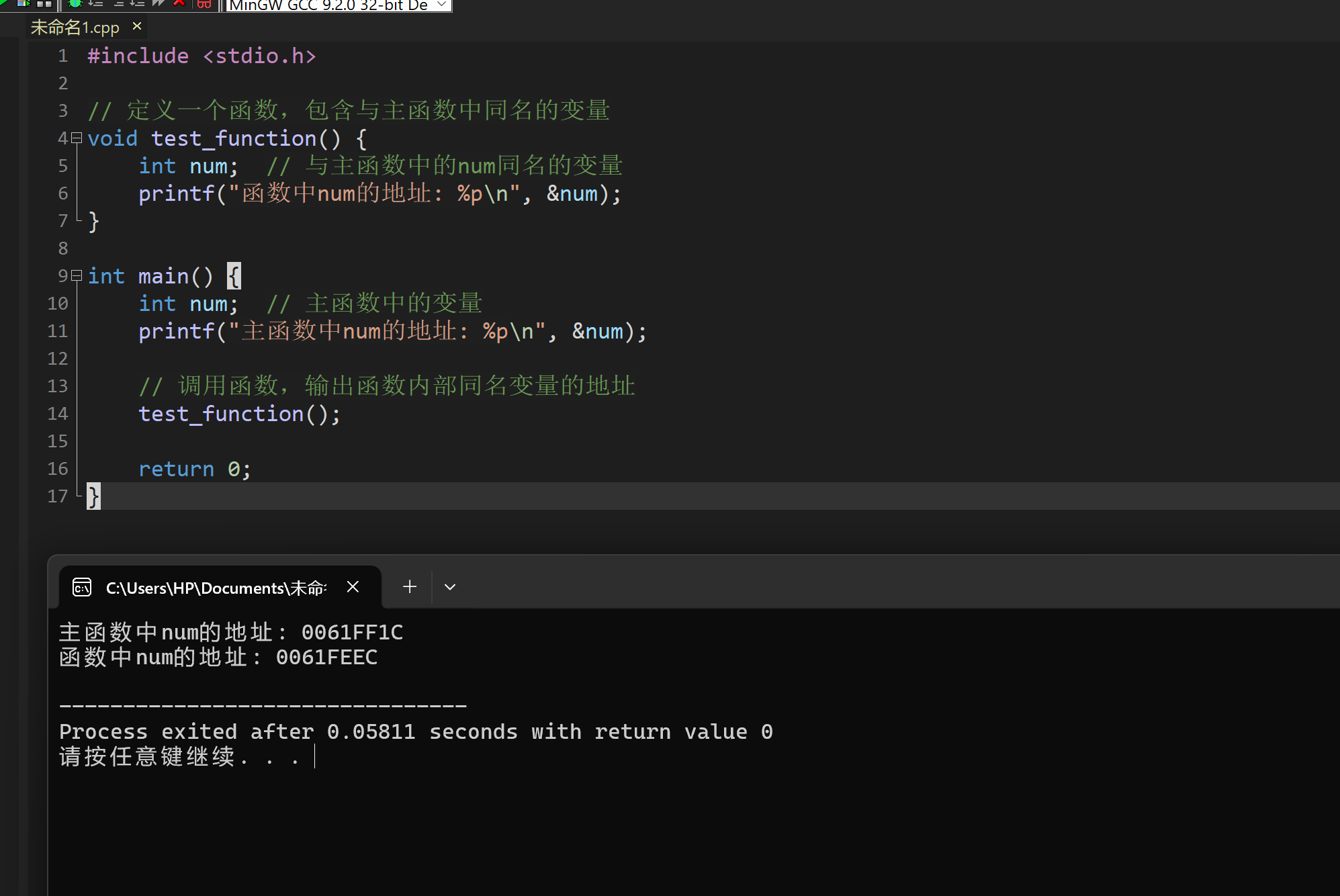
Task: Click line number 14 in the gutter
Action: pos(58,414)
